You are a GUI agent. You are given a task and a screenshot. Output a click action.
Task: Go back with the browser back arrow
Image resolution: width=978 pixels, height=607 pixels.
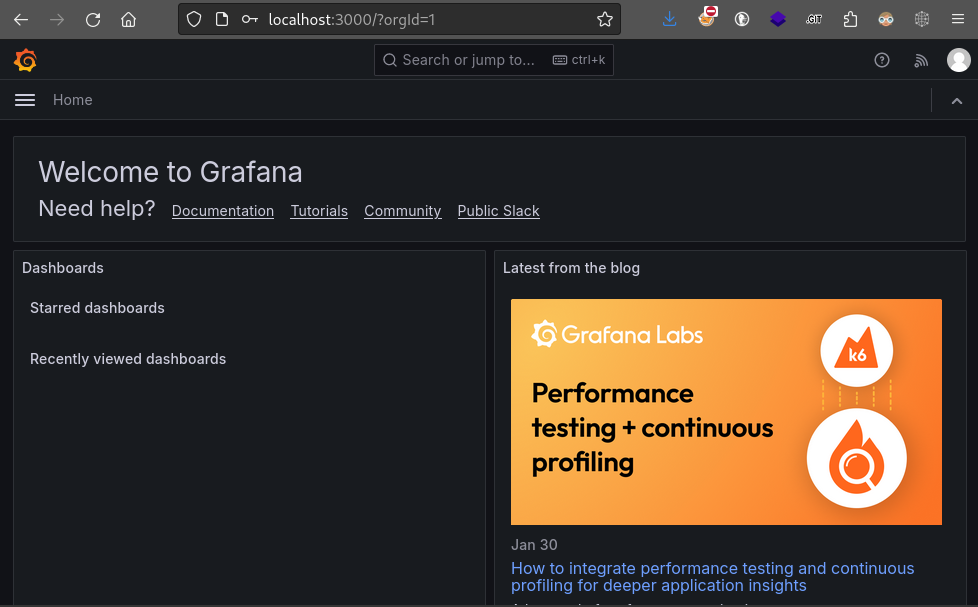pyautogui.click(x=21, y=19)
